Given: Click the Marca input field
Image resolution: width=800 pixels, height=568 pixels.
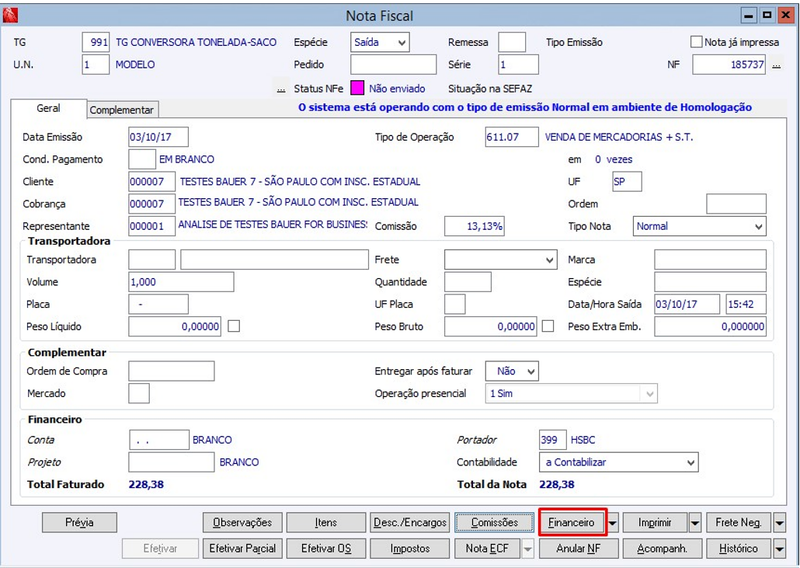Looking at the screenshot, I should 710,260.
